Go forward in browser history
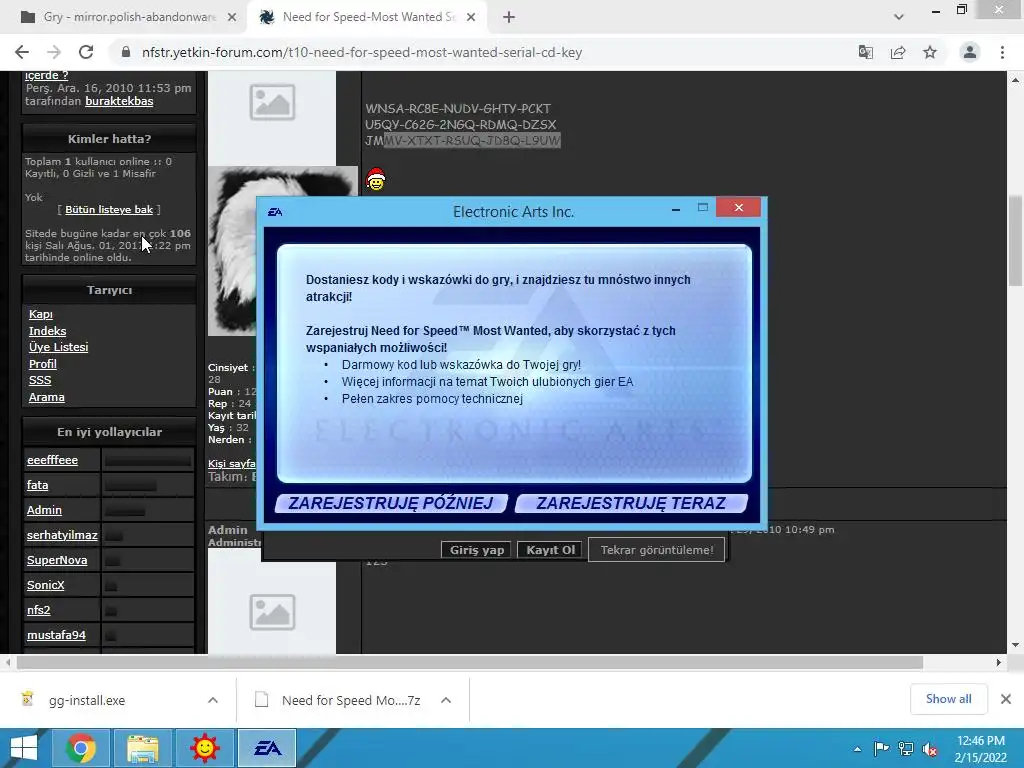The width and height of the screenshot is (1024, 768). tap(54, 52)
